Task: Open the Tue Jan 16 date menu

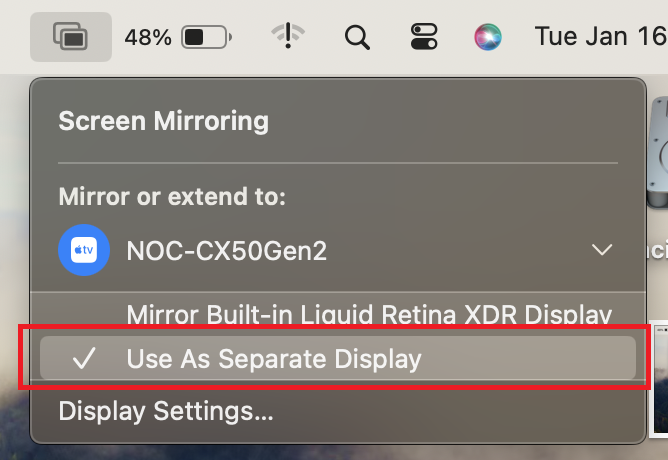Action: pos(600,38)
